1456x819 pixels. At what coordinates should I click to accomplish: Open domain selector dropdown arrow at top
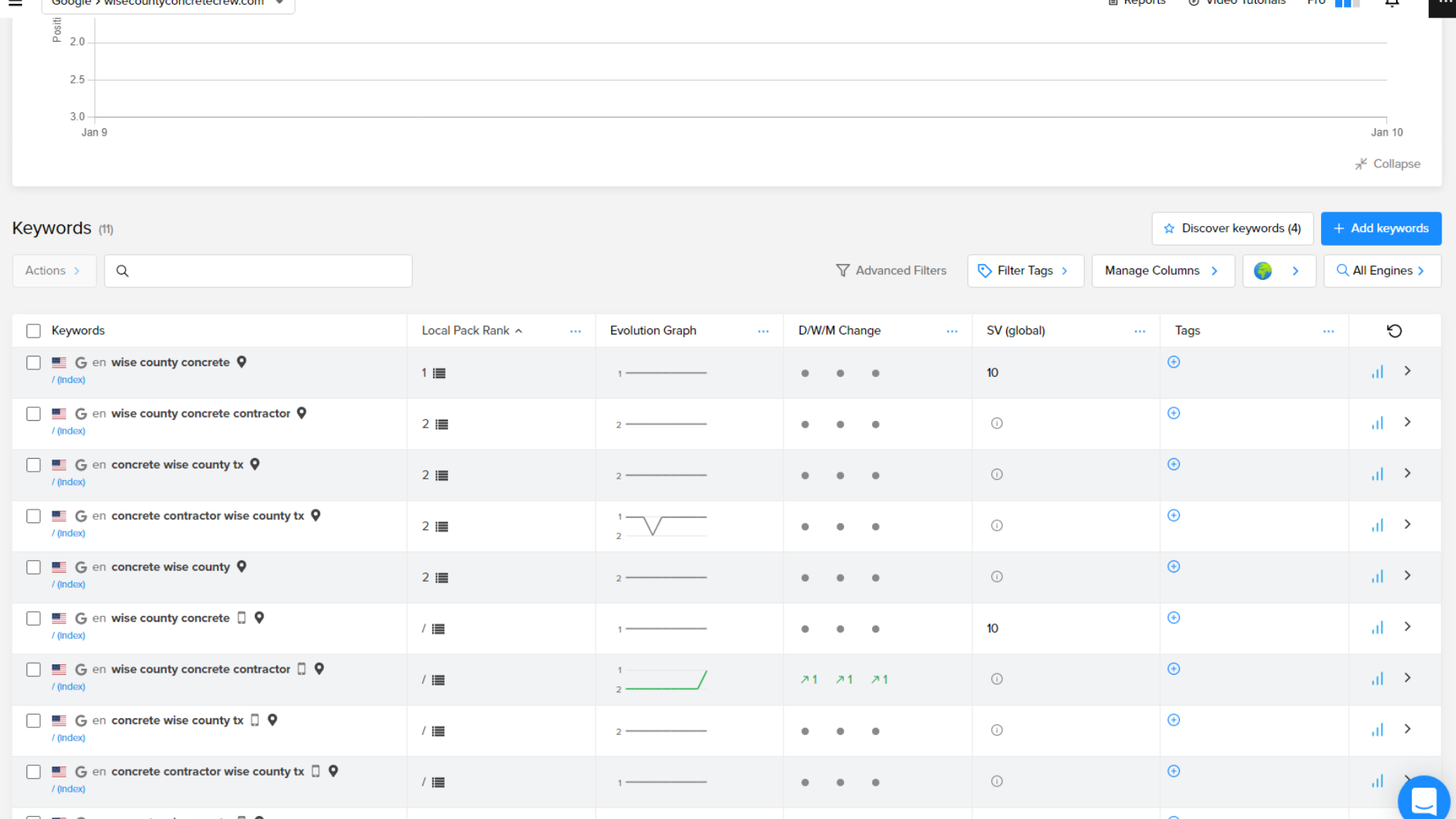[280, 3]
